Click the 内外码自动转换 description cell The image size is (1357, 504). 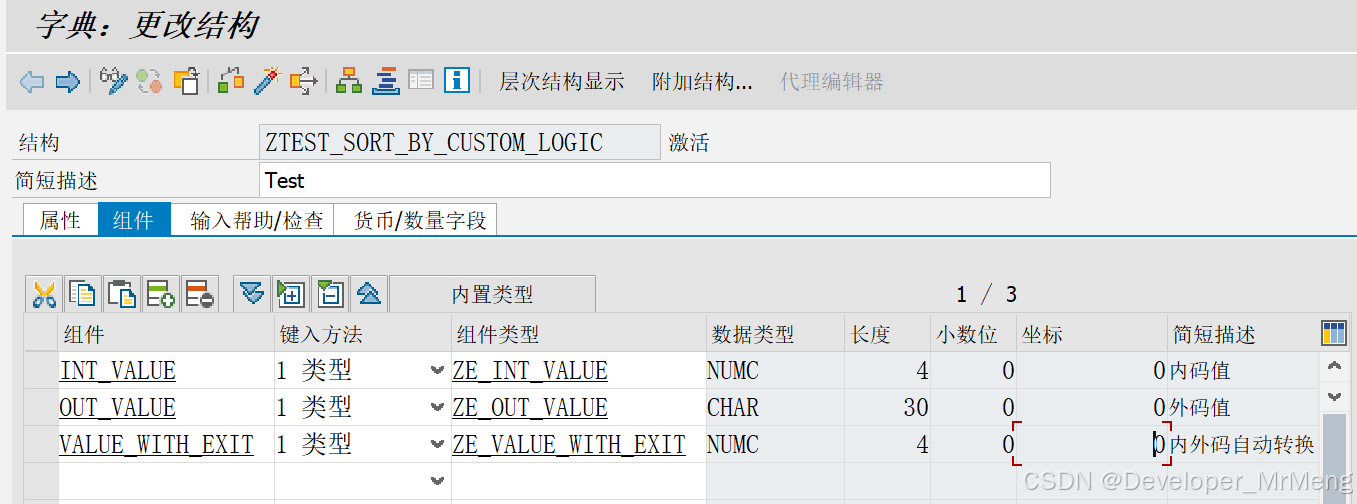pos(1244,445)
